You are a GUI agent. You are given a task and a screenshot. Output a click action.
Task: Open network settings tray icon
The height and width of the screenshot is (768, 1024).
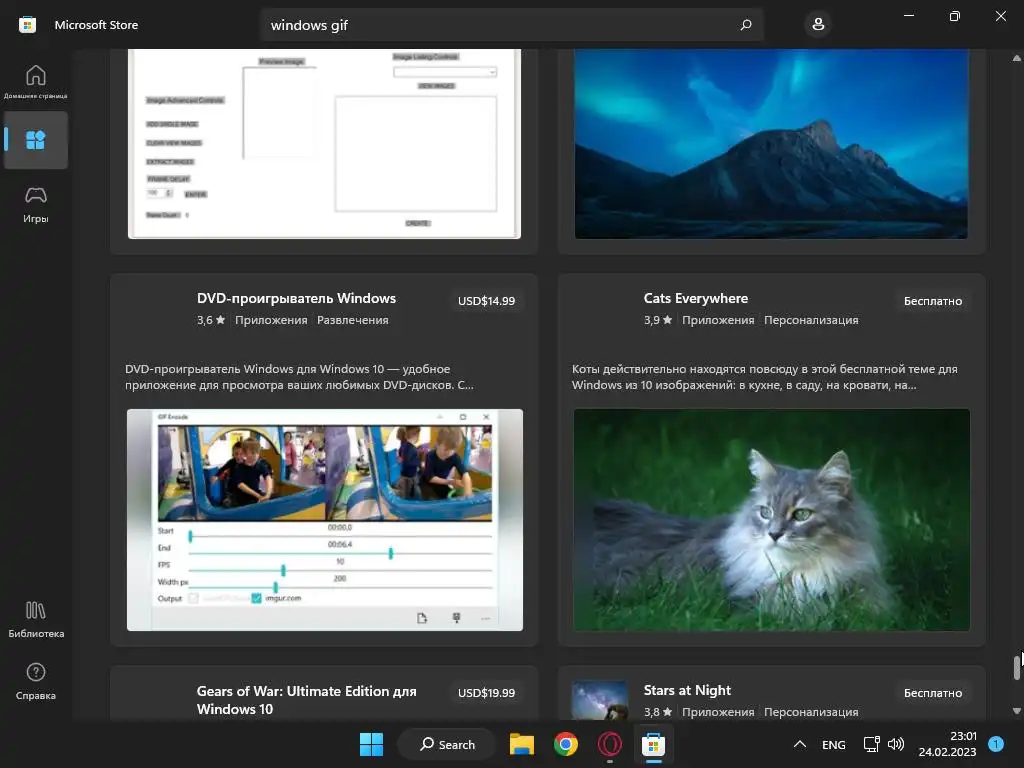point(871,744)
